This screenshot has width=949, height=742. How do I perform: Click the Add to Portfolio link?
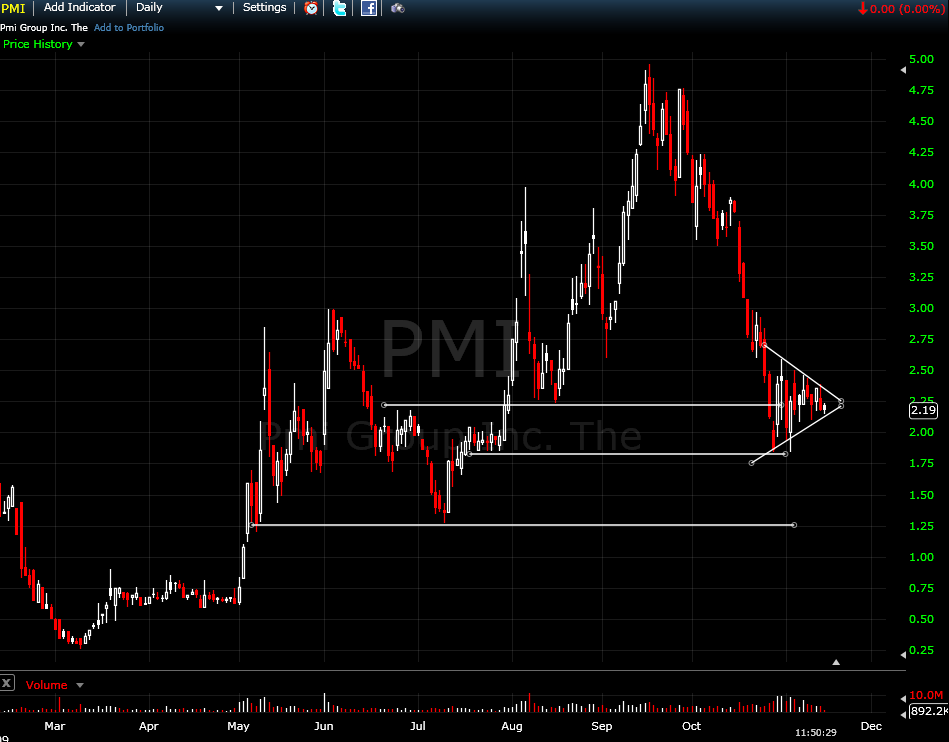[x=129, y=27]
